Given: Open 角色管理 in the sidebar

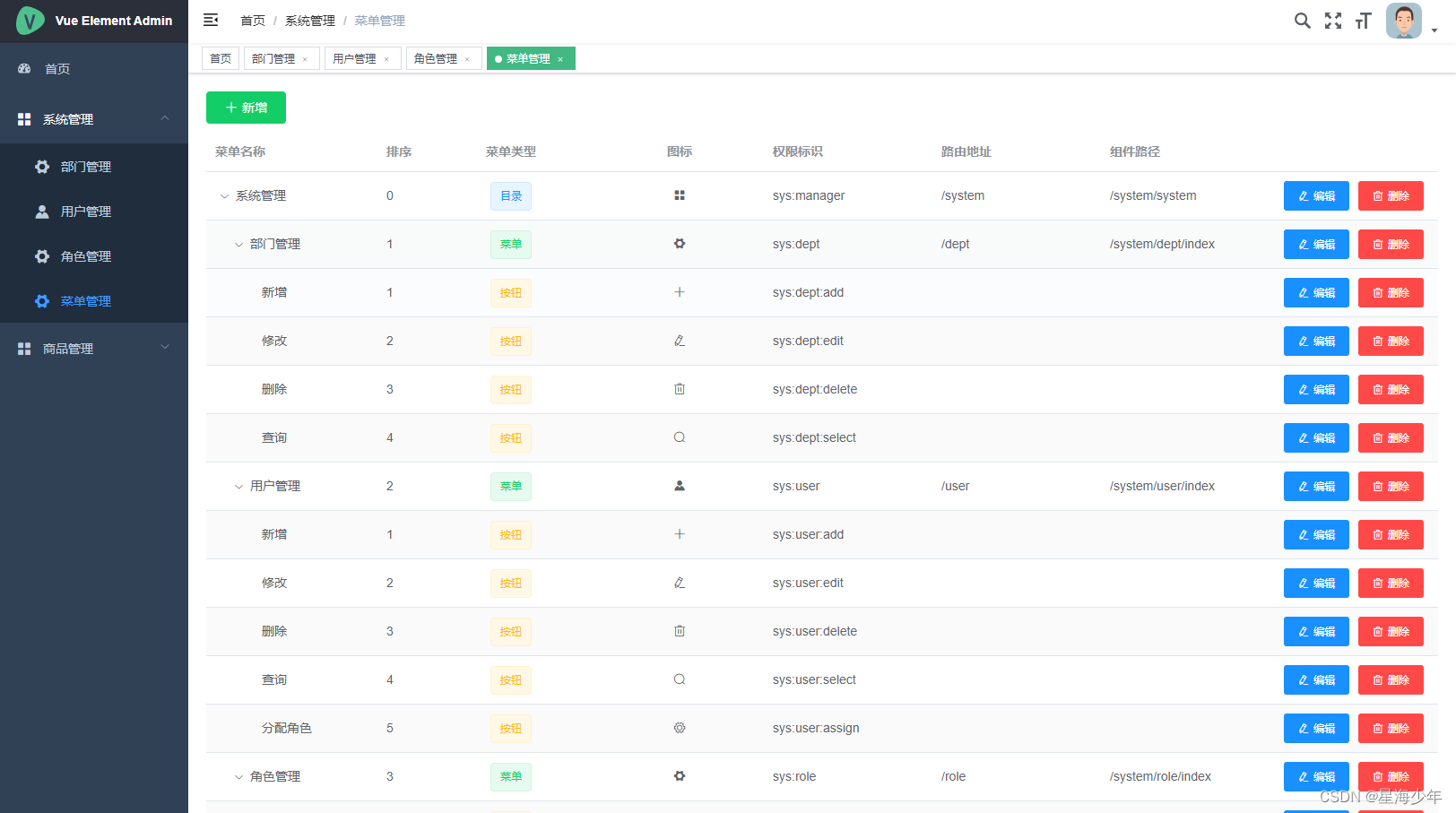Looking at the screenshot, I should tap(94, 256).
